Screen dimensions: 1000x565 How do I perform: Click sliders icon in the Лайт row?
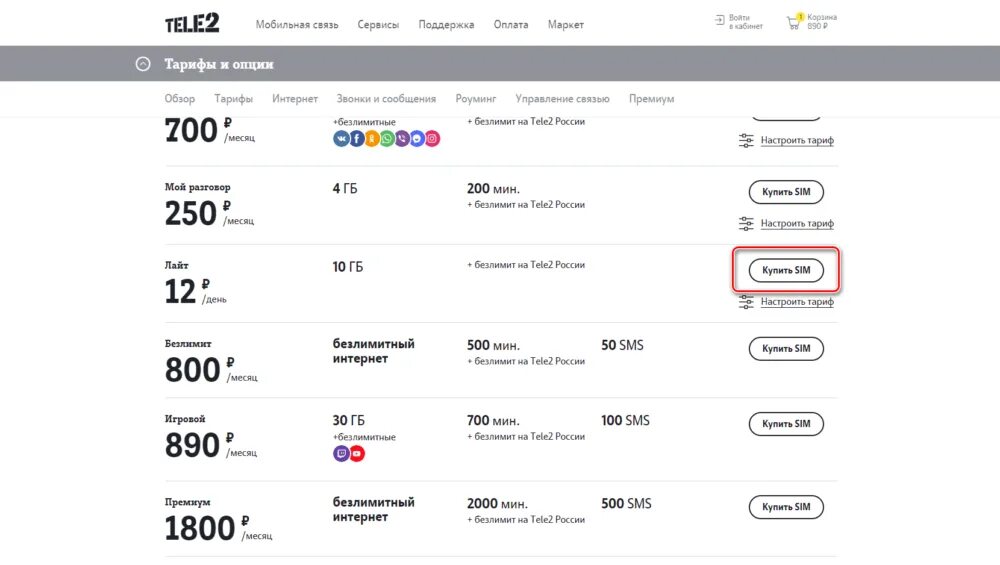[746, 302]
